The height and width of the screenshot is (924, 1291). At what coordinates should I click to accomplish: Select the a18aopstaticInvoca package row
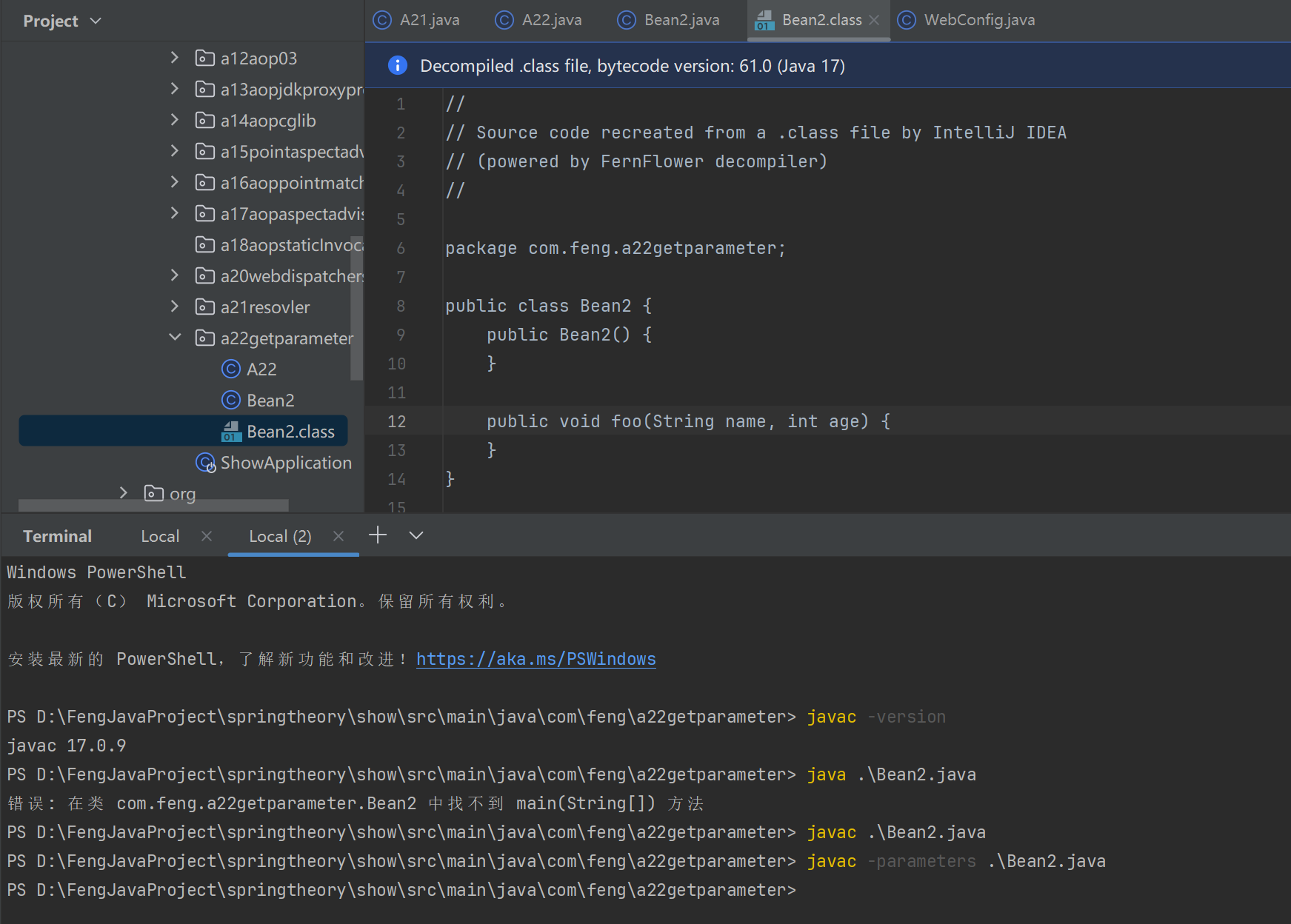184,244
